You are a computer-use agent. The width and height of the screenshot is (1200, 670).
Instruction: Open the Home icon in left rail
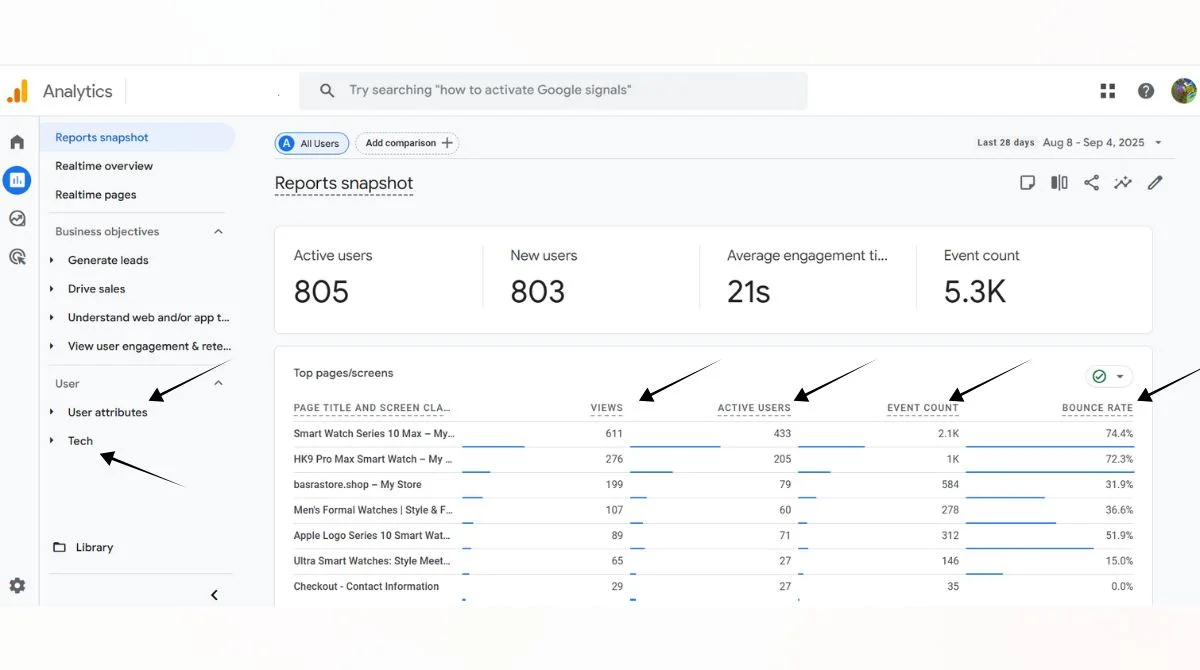click(17, 142)
